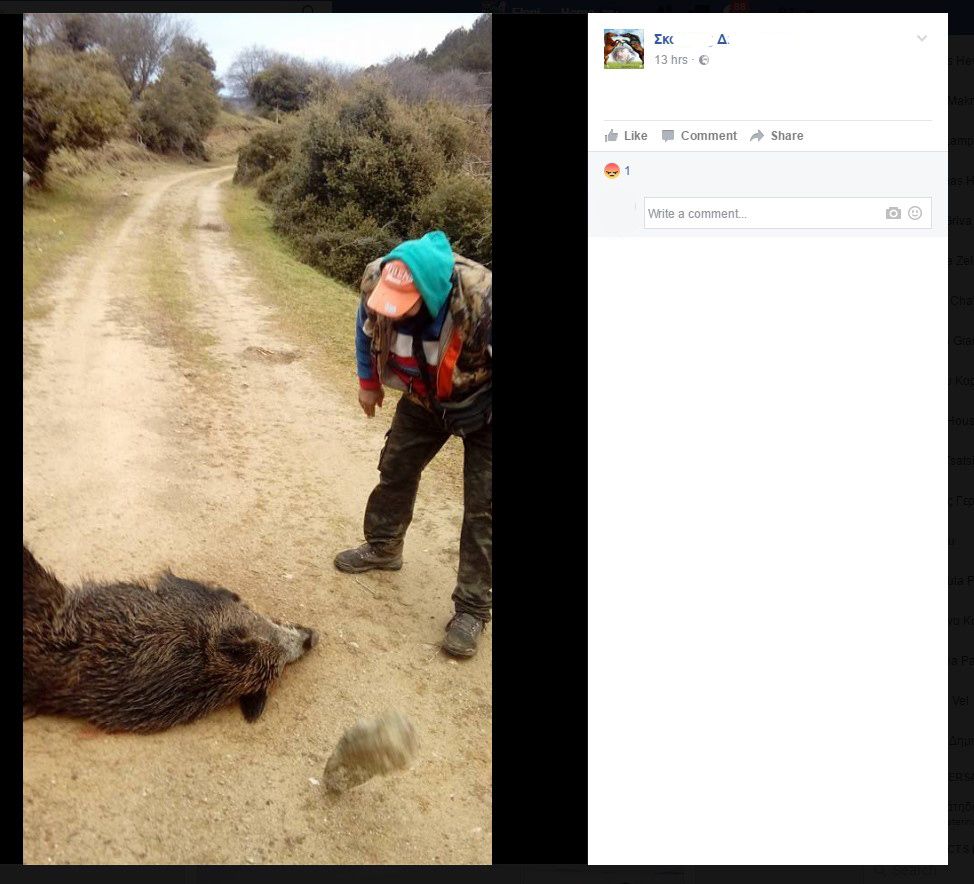Attach a photo using the camera icon
Image resolution: width=974 pixels, height=884 pixels.
893,213
